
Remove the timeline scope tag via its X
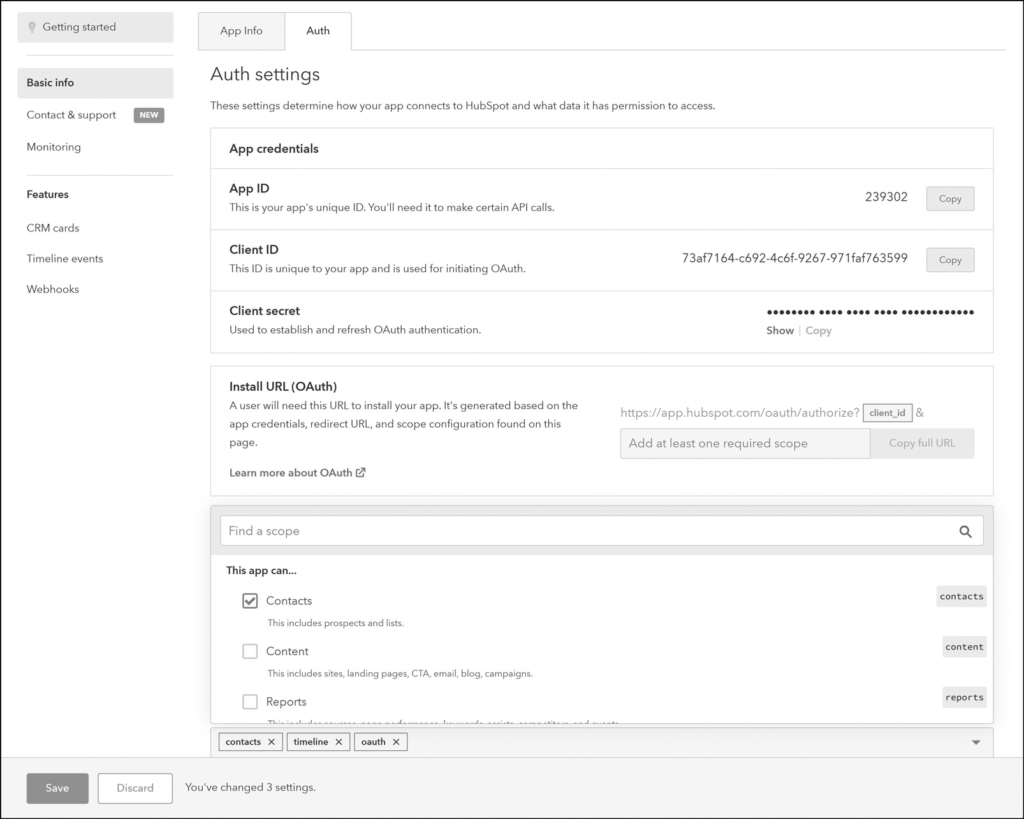click(340, 741)
